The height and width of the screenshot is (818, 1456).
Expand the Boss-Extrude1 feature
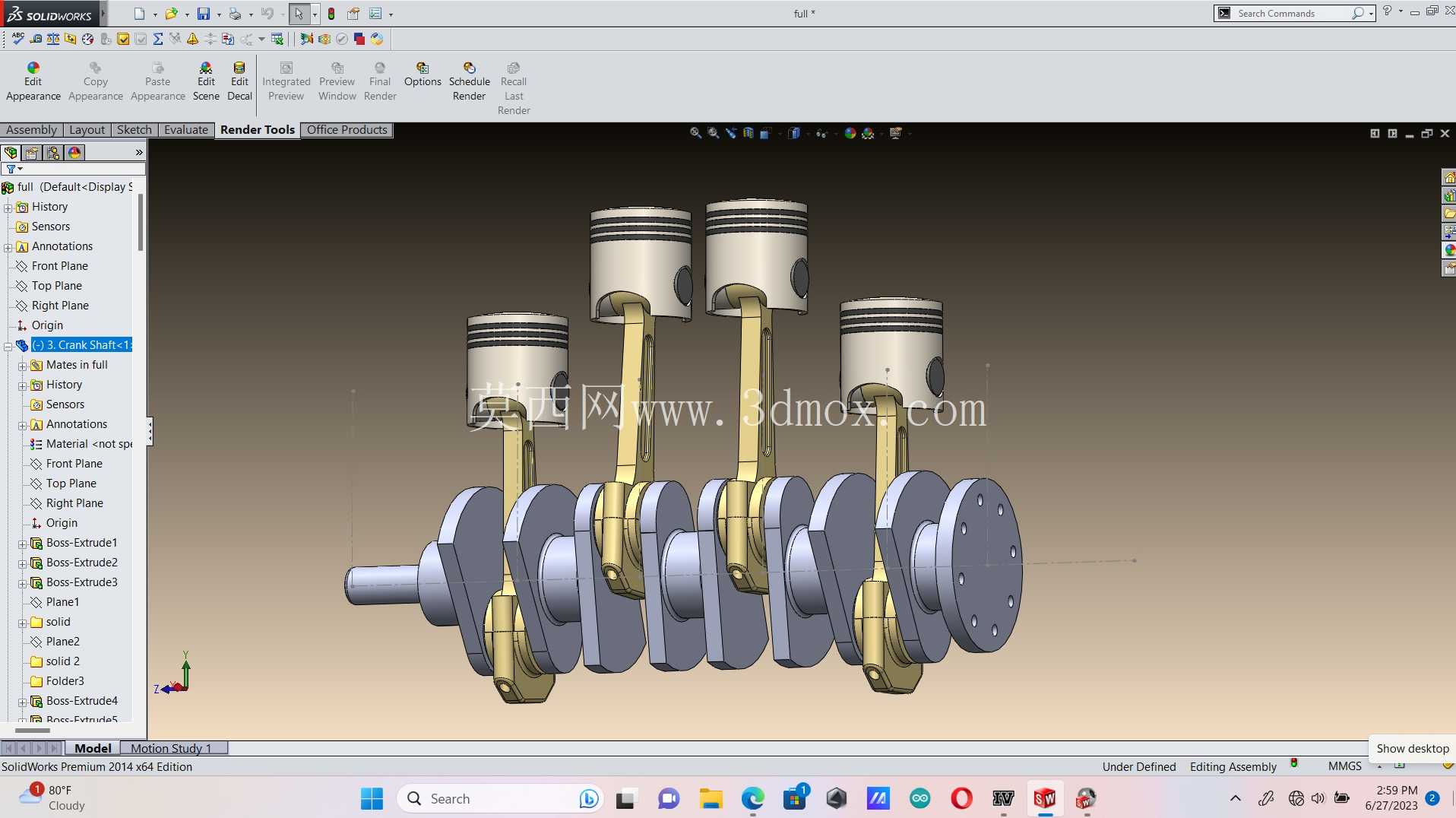click(x=23, y=544)
